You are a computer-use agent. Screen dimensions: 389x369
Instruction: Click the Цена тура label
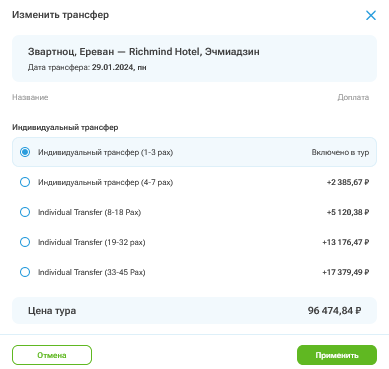click(52, 311)
